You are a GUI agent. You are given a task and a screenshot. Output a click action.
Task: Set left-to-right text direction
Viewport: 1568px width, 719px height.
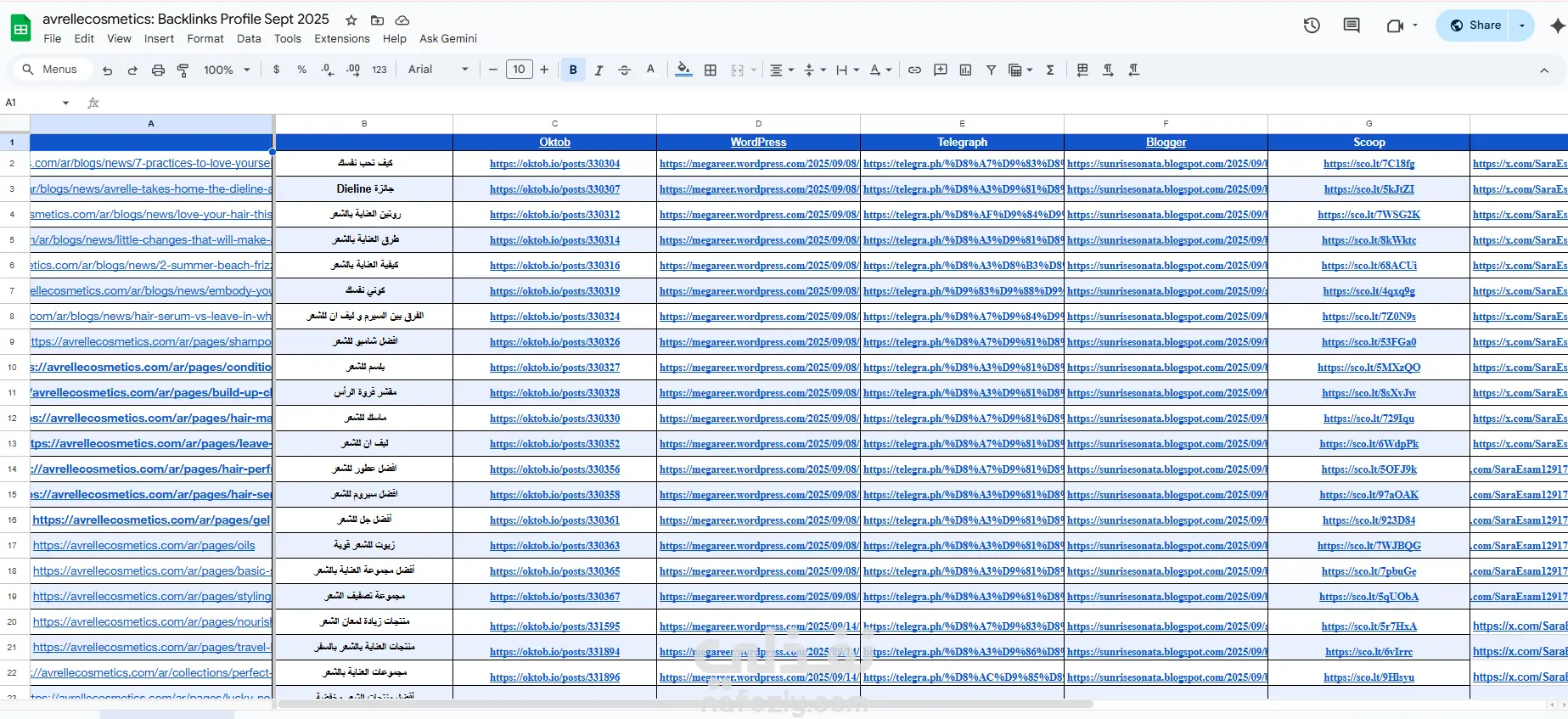(x=1108, y=70)
